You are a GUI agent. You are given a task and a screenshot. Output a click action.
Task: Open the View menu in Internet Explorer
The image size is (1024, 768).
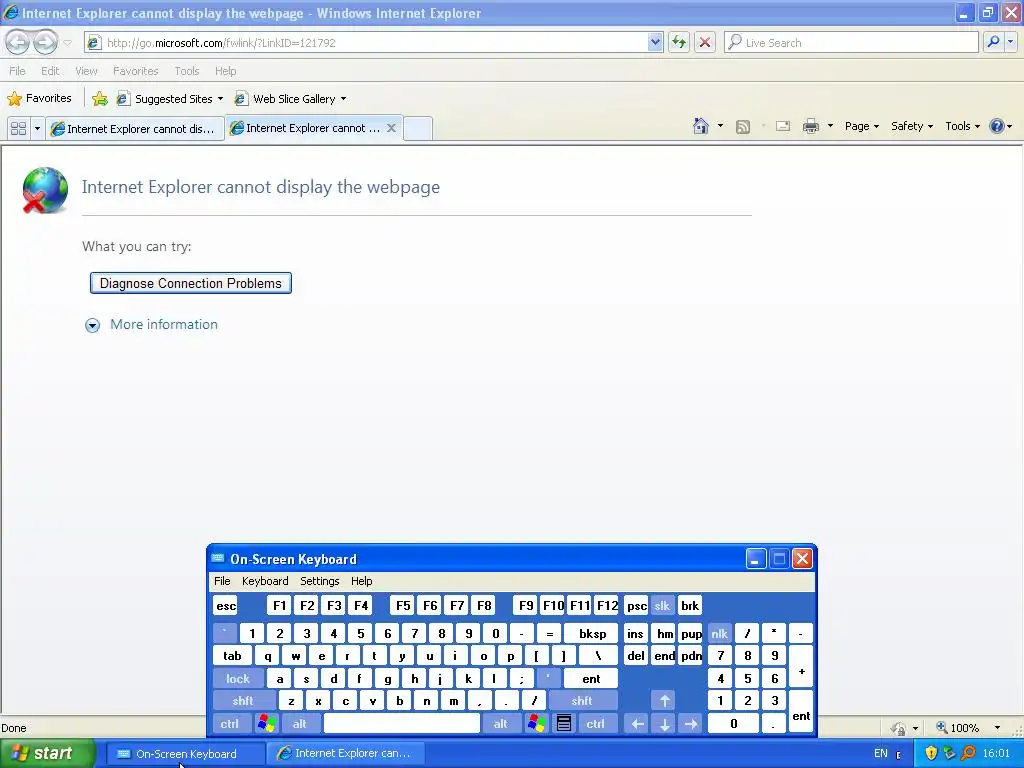point(86,71)
